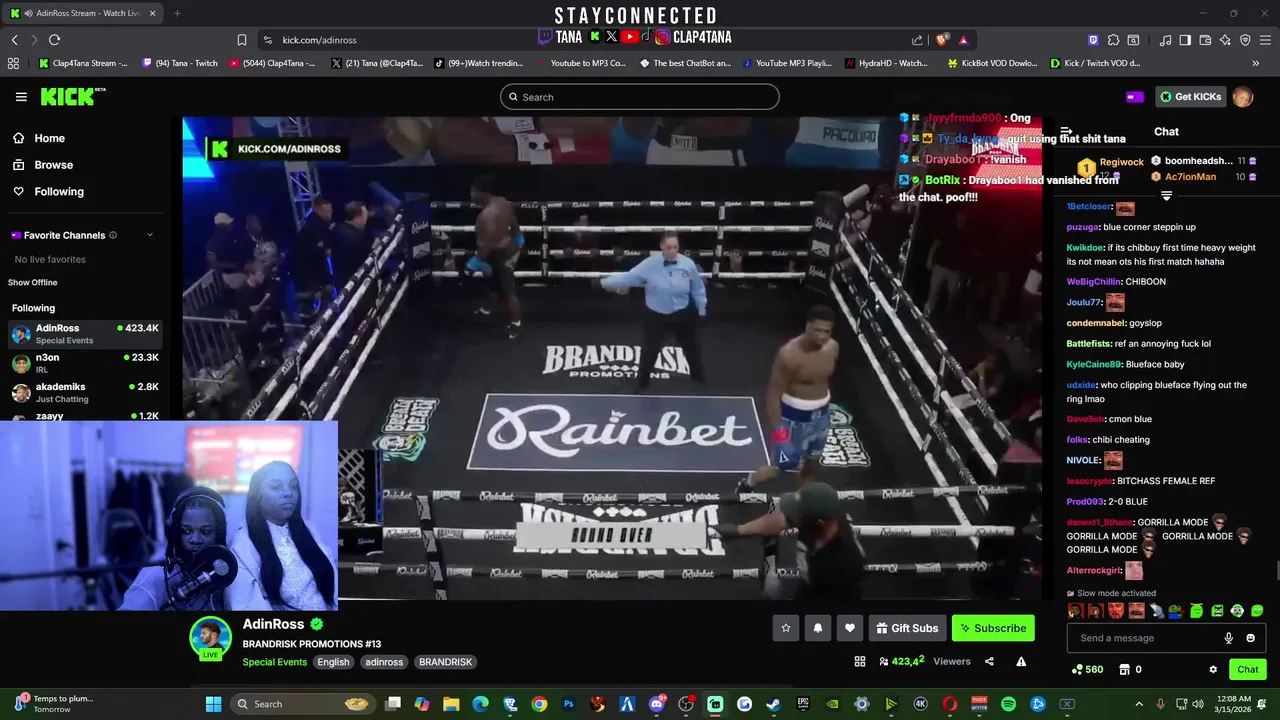Open Following in sidebar

point(49,192)
